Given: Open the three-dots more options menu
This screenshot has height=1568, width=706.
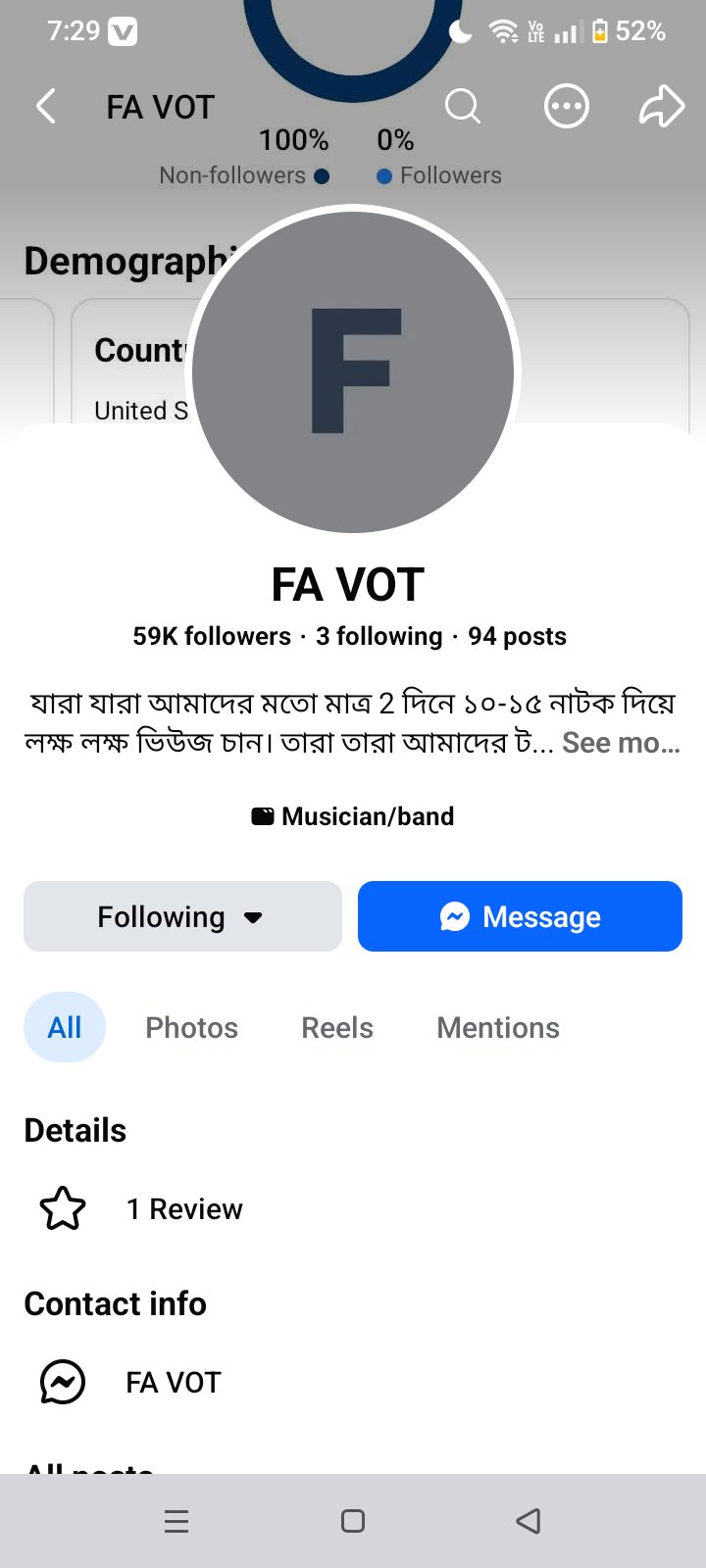Looking at the screenshot, I should [x=567, y=106].
